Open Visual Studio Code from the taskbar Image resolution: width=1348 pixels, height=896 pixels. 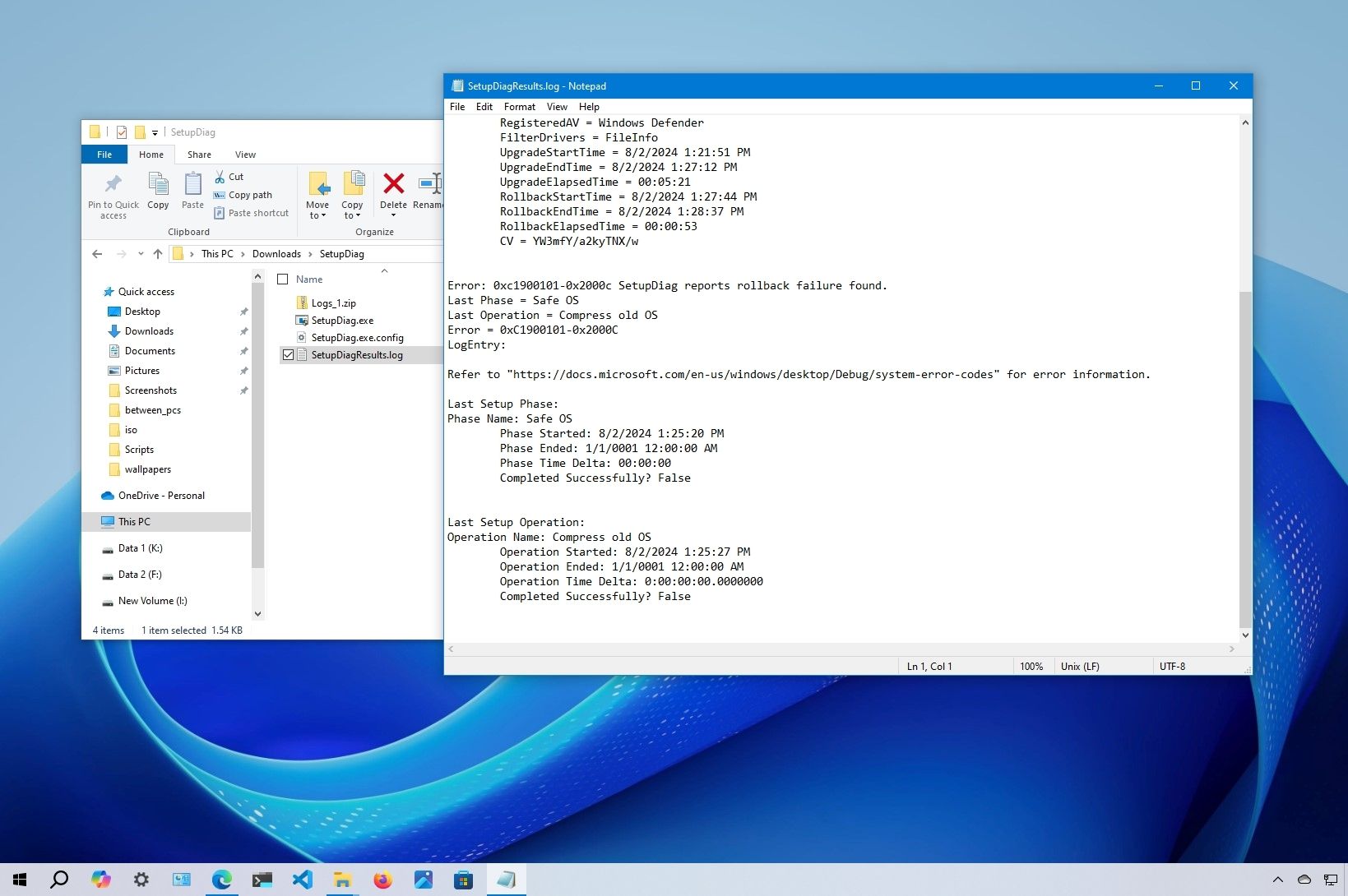(303, 880)
